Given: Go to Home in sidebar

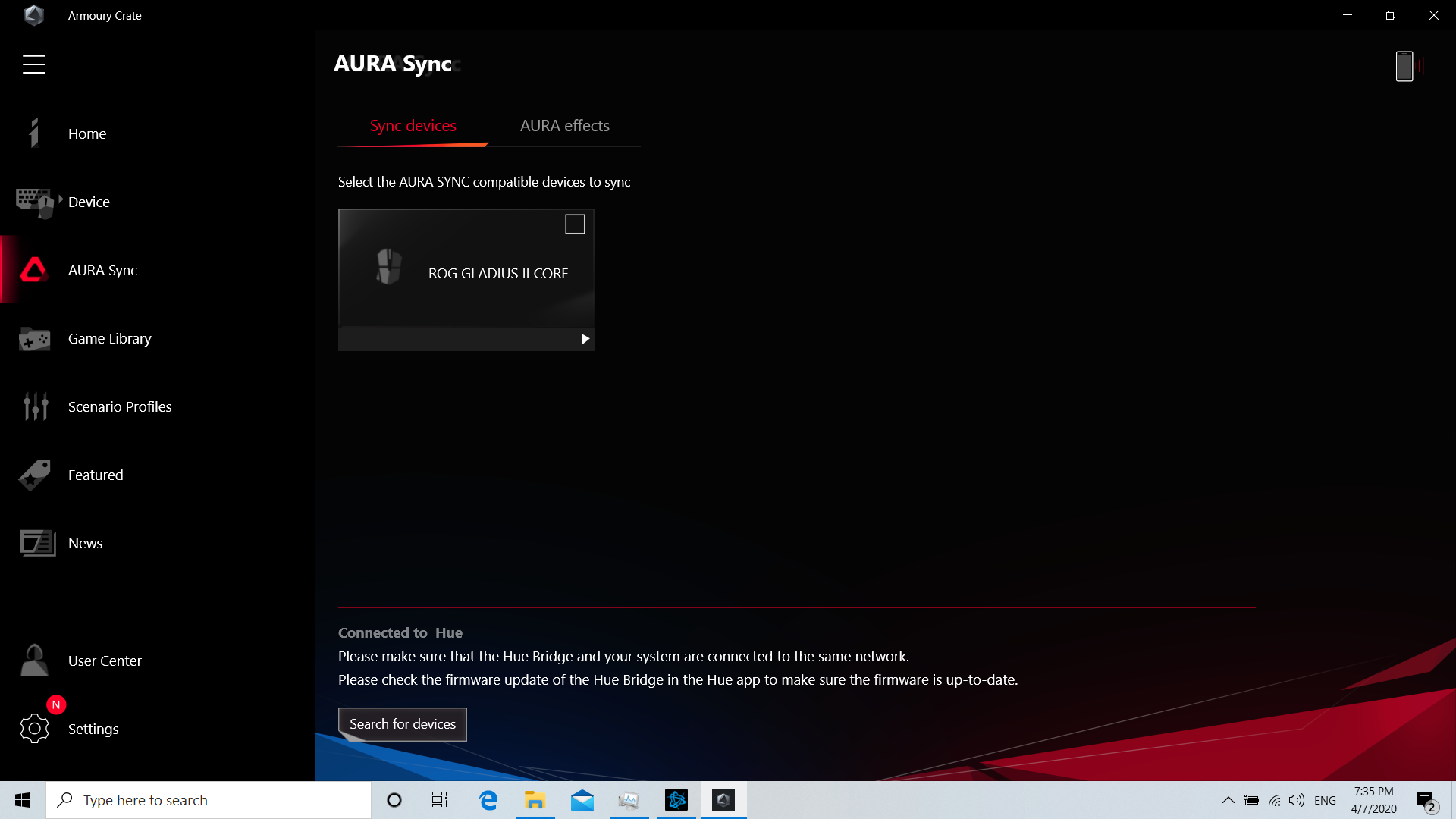Looking at the screenshot, I should 87,133.
